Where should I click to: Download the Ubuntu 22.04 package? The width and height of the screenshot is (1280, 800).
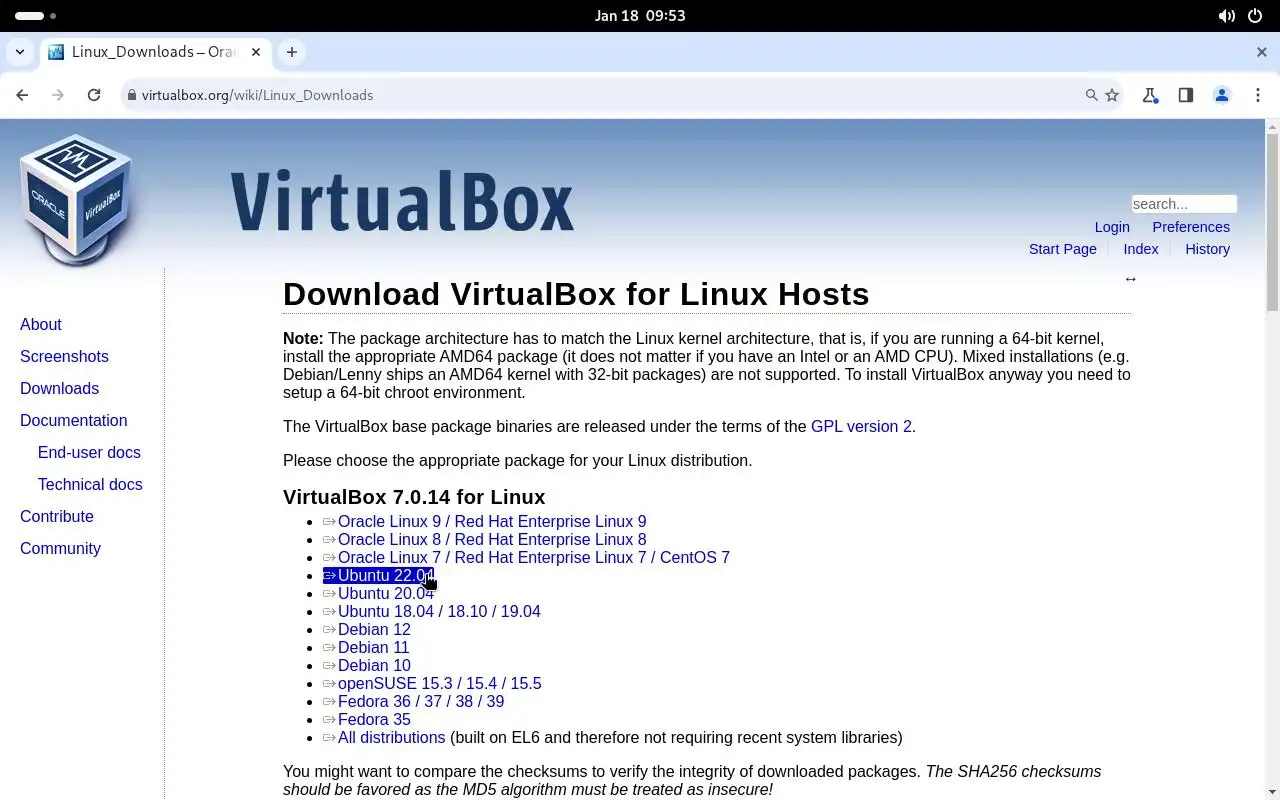click(x=378, y=575)
